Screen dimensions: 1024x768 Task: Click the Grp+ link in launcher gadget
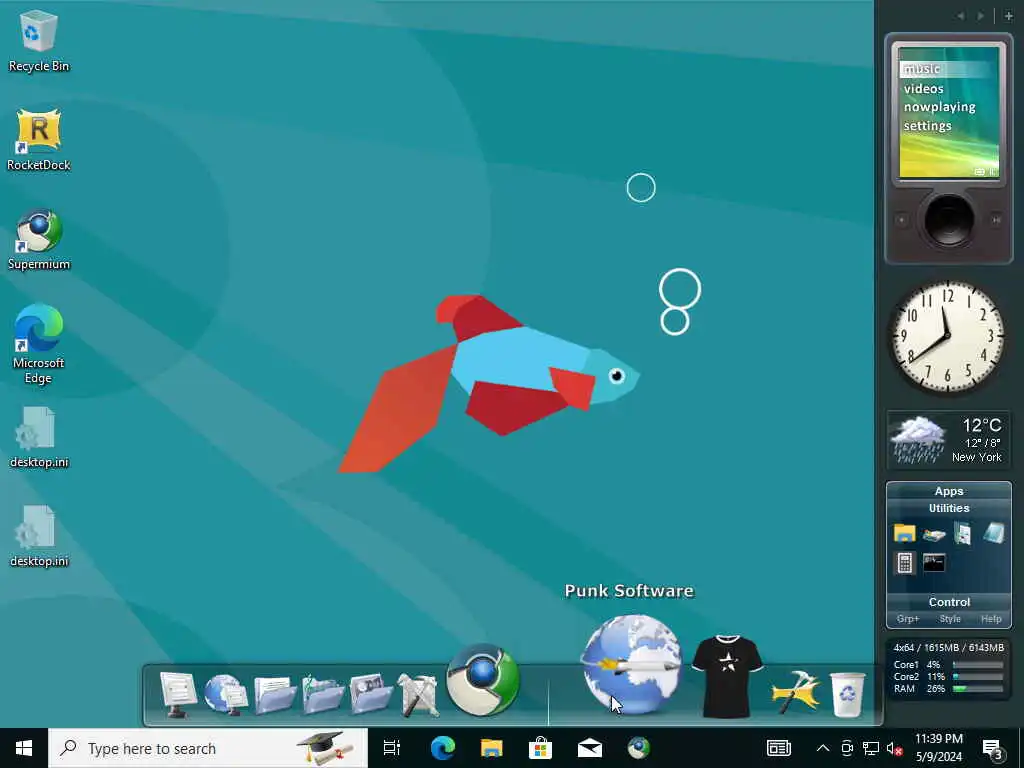[908, 618]
